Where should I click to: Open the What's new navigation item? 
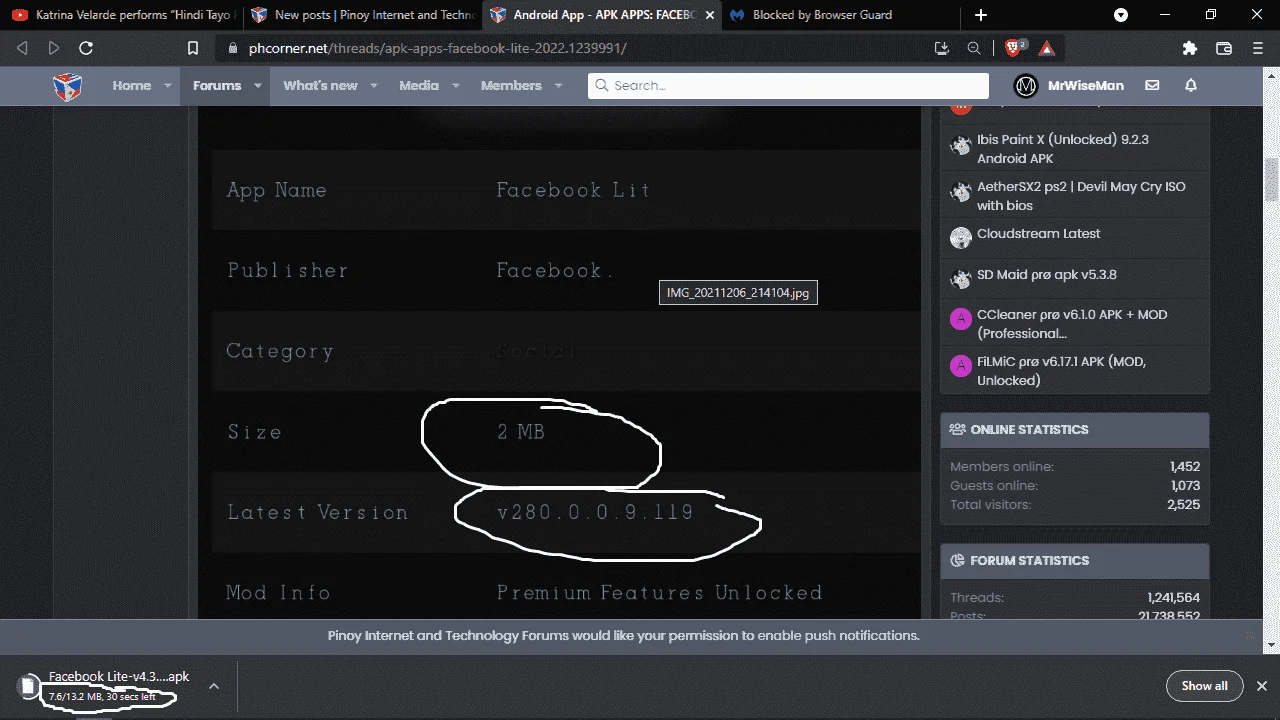click(x=320, y=86)
